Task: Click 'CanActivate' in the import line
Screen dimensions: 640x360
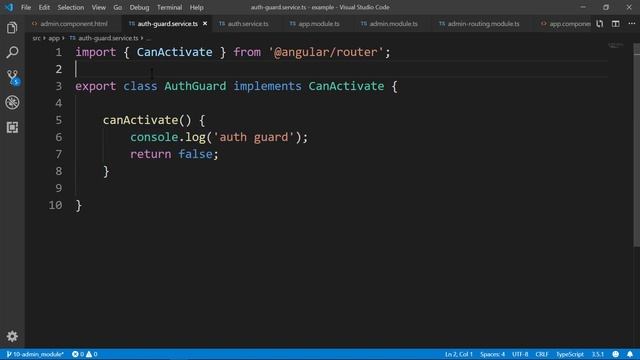Action: (x=174, y=52)
